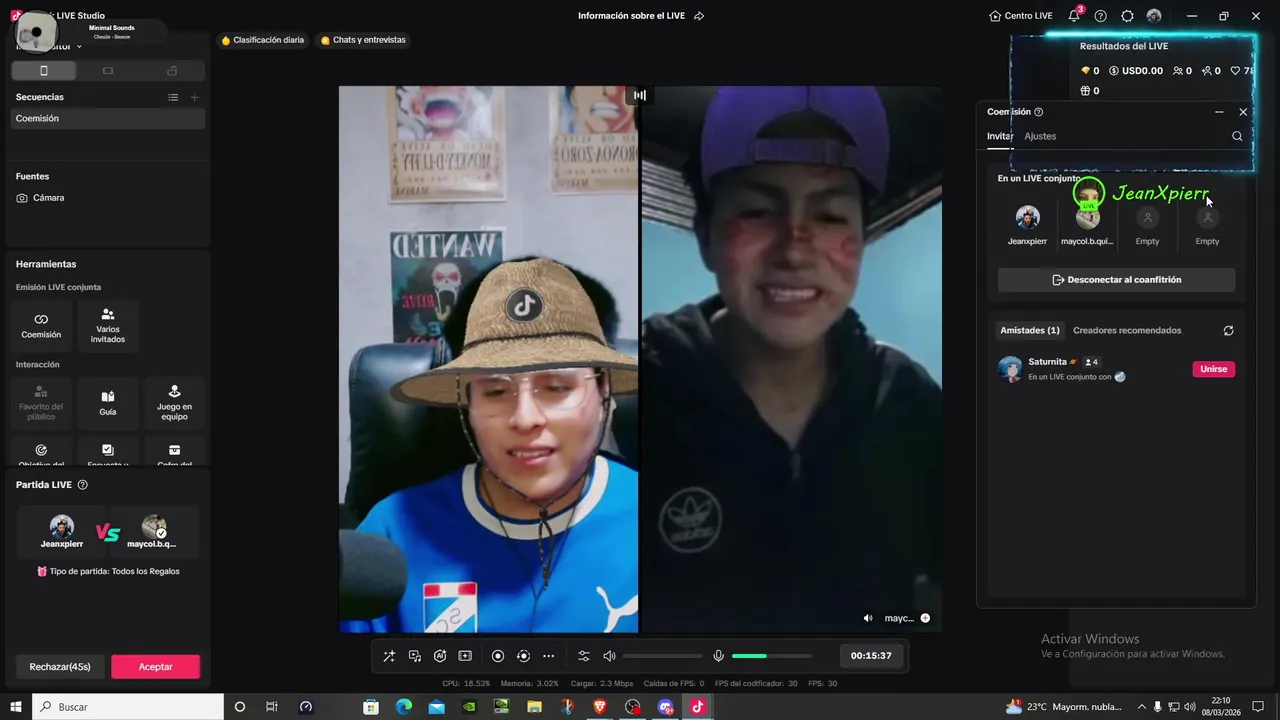Open the more options ellipsis in toolbar
Image resolution: width=1280 pixels, height=720 pixels.
pos(548,656)
